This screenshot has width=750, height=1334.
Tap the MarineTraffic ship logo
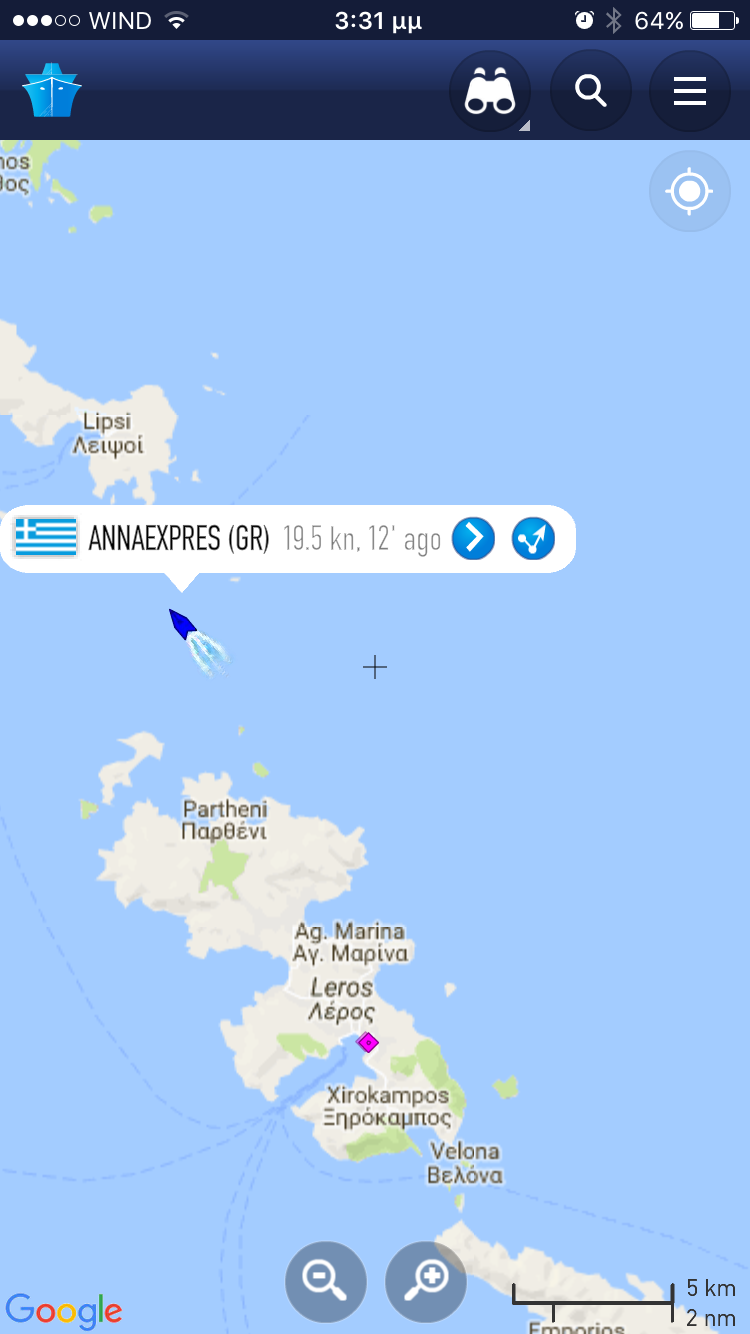52,90
